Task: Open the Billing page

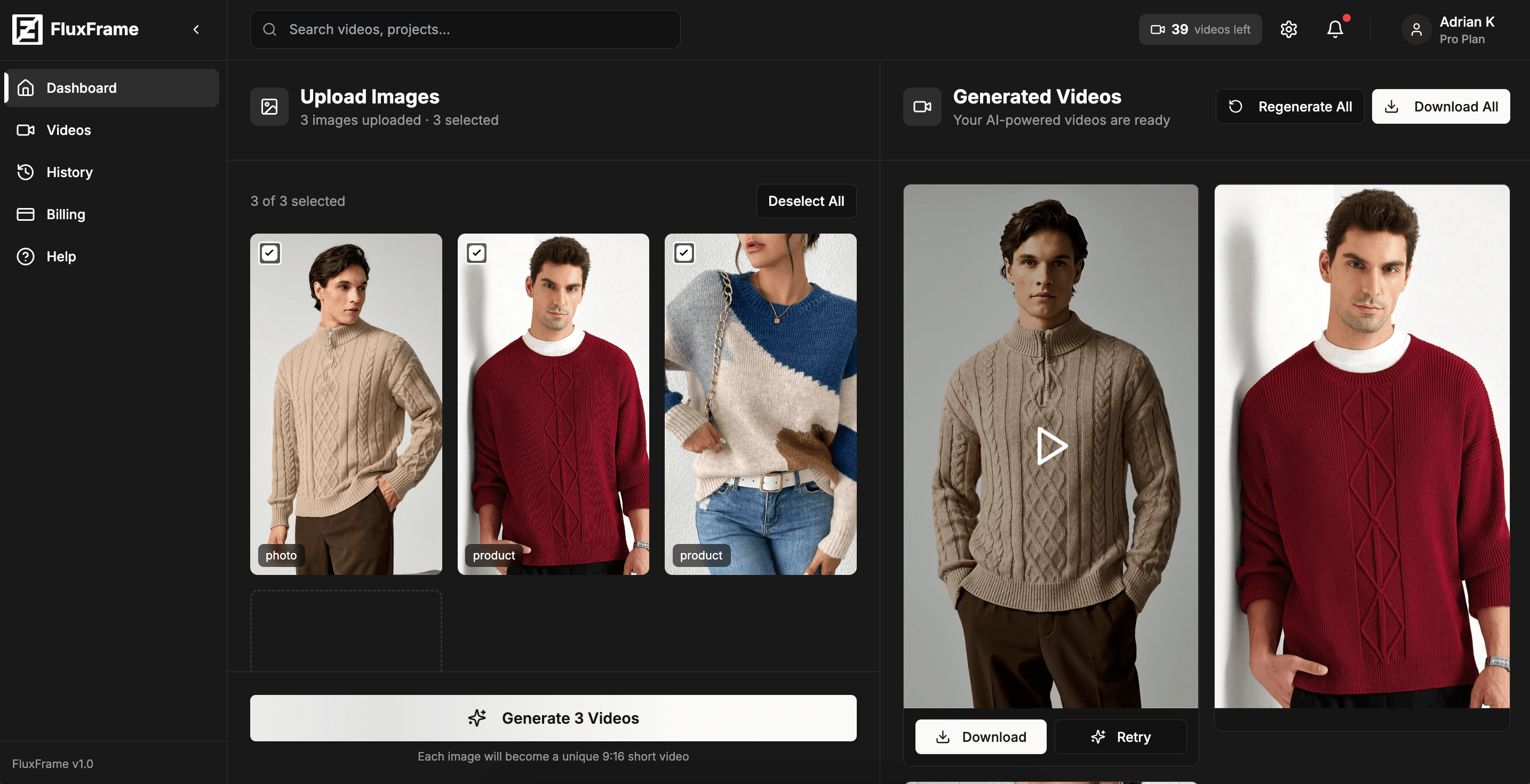Action: pos(65,214)
